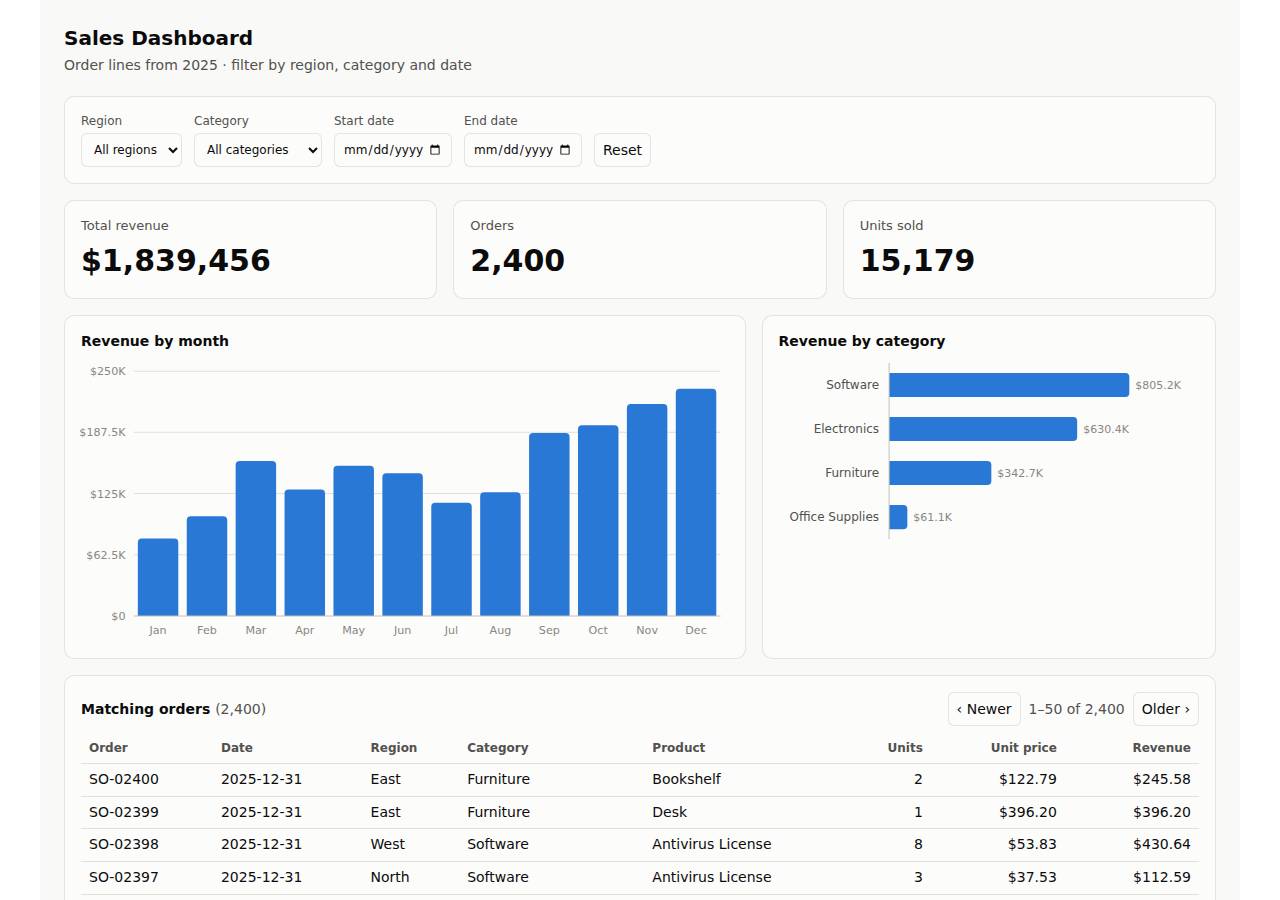Open the Start date calendar picker icon
1280x900 pixels.
(435, 150)
